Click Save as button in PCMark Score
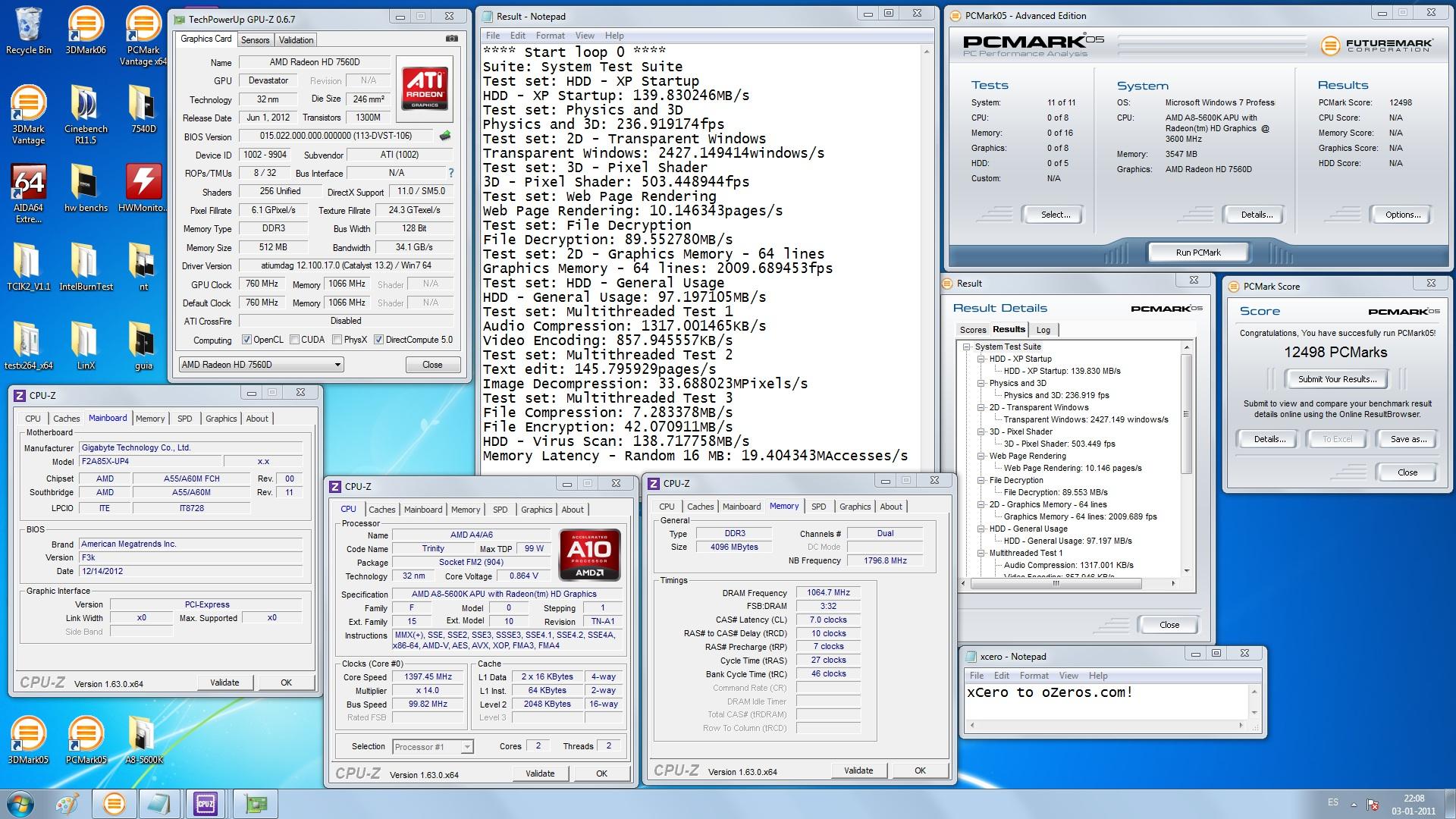The image size is (1456, 819). click(x=1408, y=439)
